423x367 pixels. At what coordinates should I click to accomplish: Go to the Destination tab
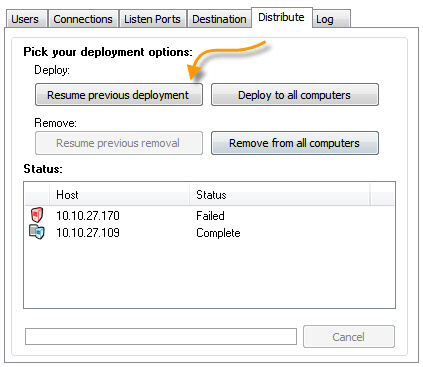pyautogui.click(x=219, y=19)
